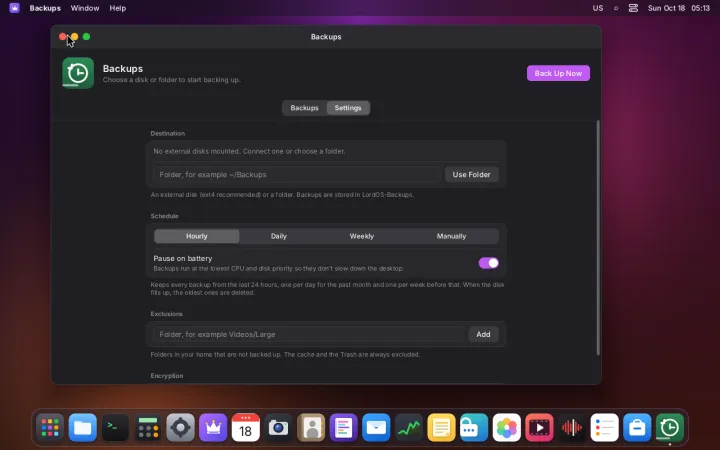Viewport: 720px width, 450px height.
Task: Launch Terminal from the dock
Action: [x=115, y=428]
